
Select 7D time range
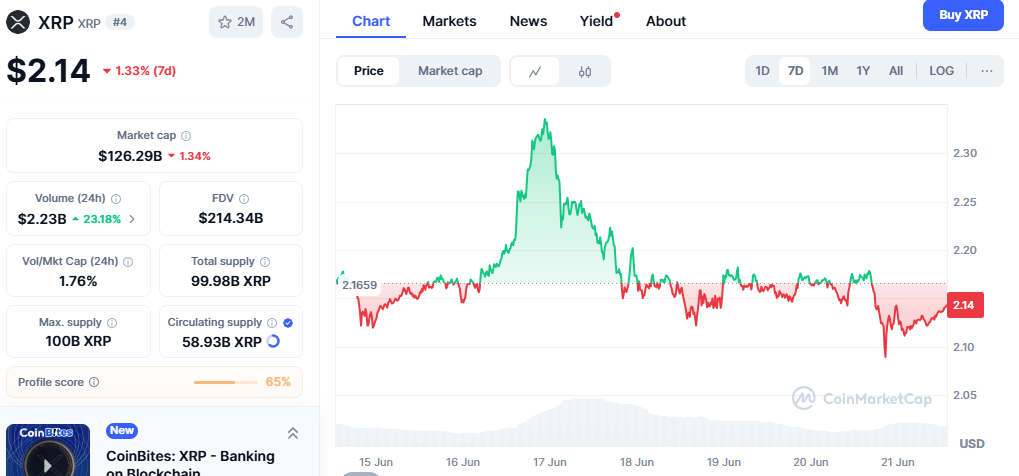(795, 71)
